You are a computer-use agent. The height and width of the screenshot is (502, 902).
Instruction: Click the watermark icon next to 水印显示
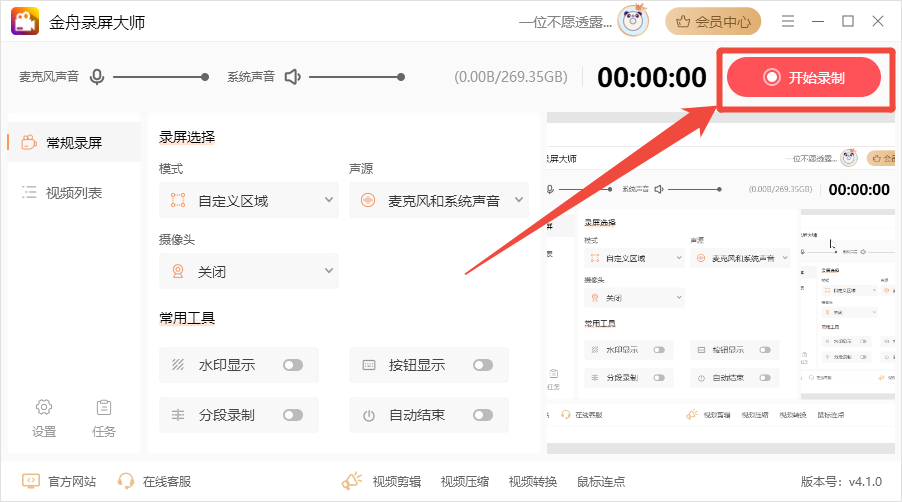point(178,365)
